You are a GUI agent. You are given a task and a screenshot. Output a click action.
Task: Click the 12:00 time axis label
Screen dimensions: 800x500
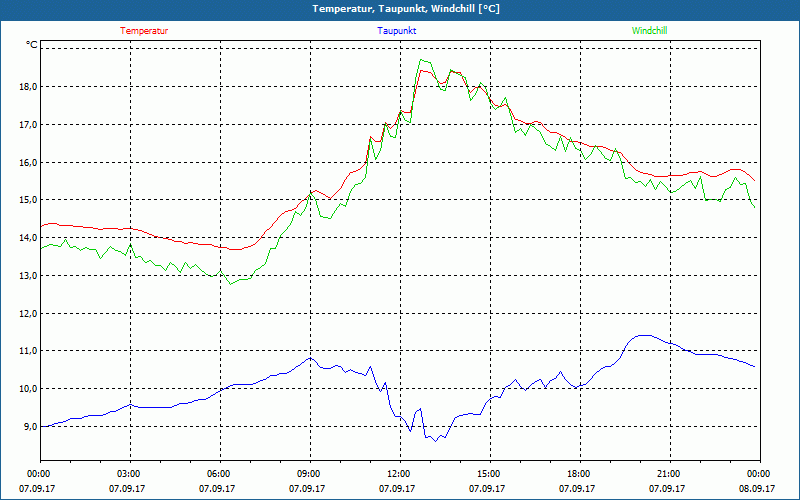click(x=399, y=474)
